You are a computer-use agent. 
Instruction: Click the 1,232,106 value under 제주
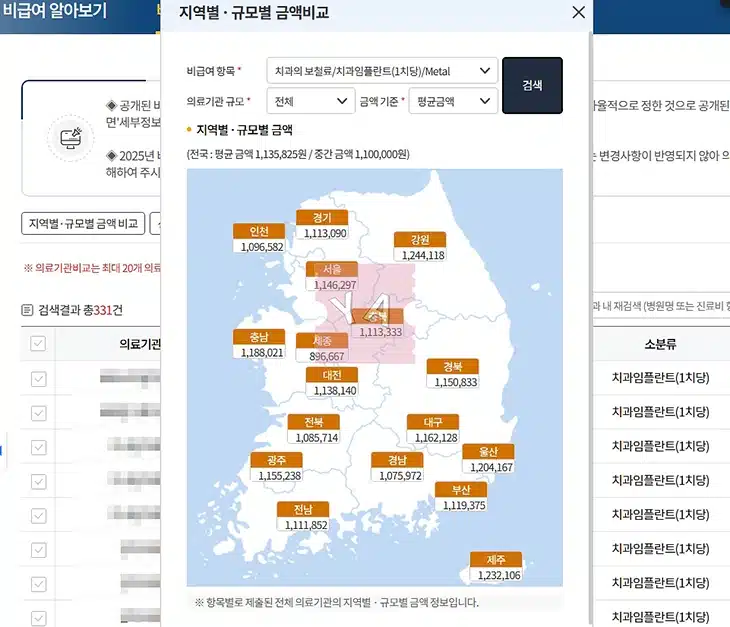(499, 575)
